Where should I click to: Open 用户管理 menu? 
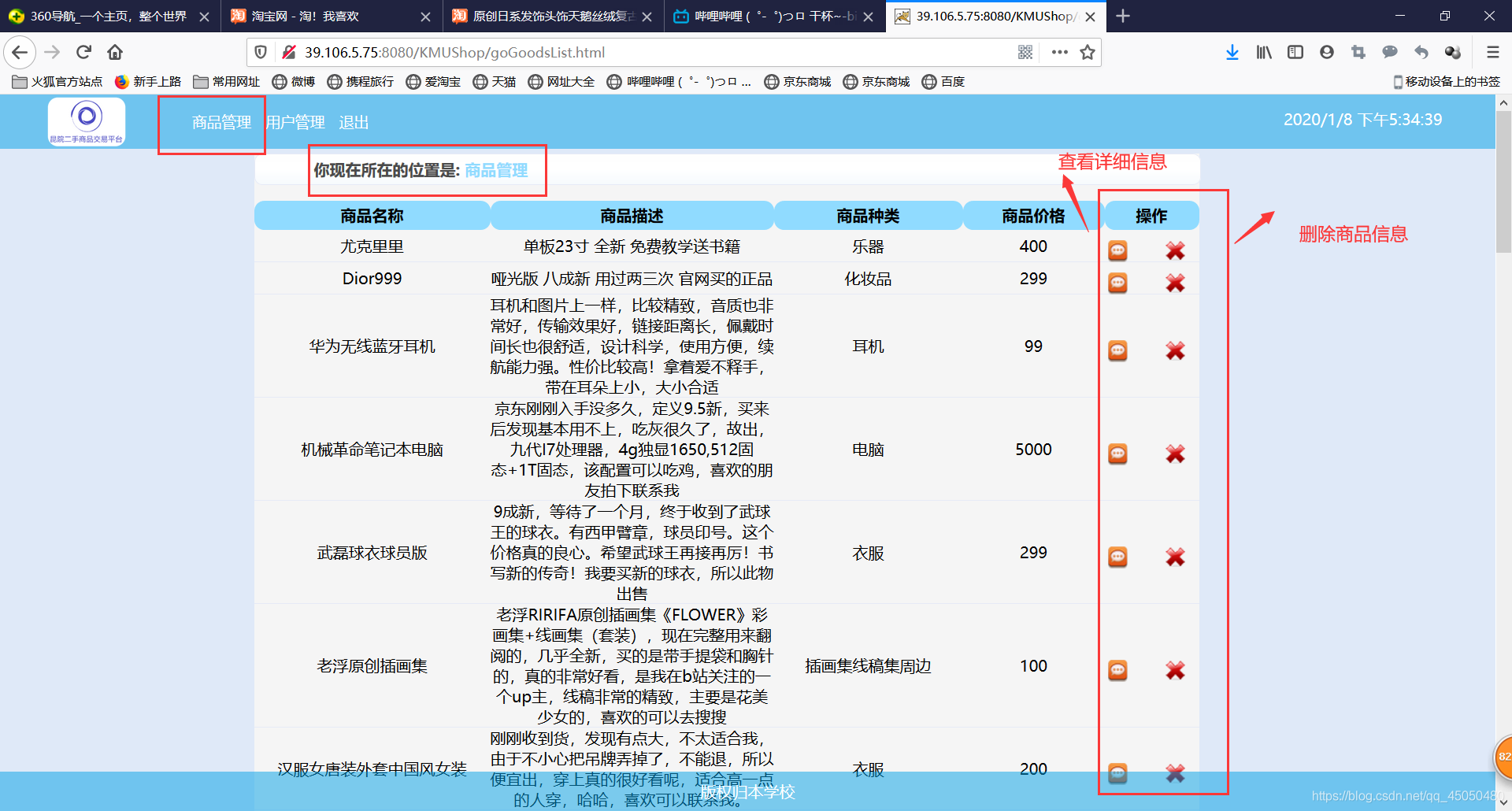295,122
